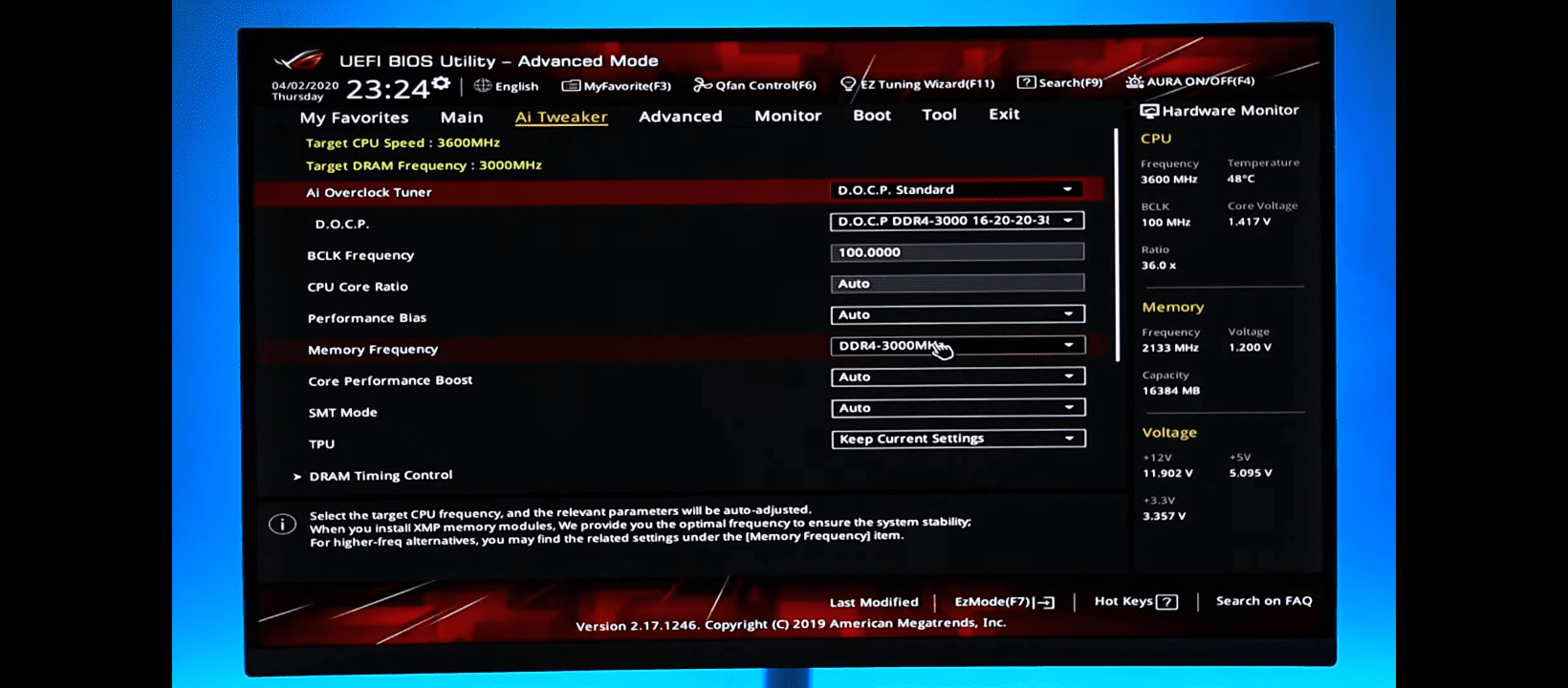
Task: Select the Memory Frequency row label
Action: pos(373,350)
